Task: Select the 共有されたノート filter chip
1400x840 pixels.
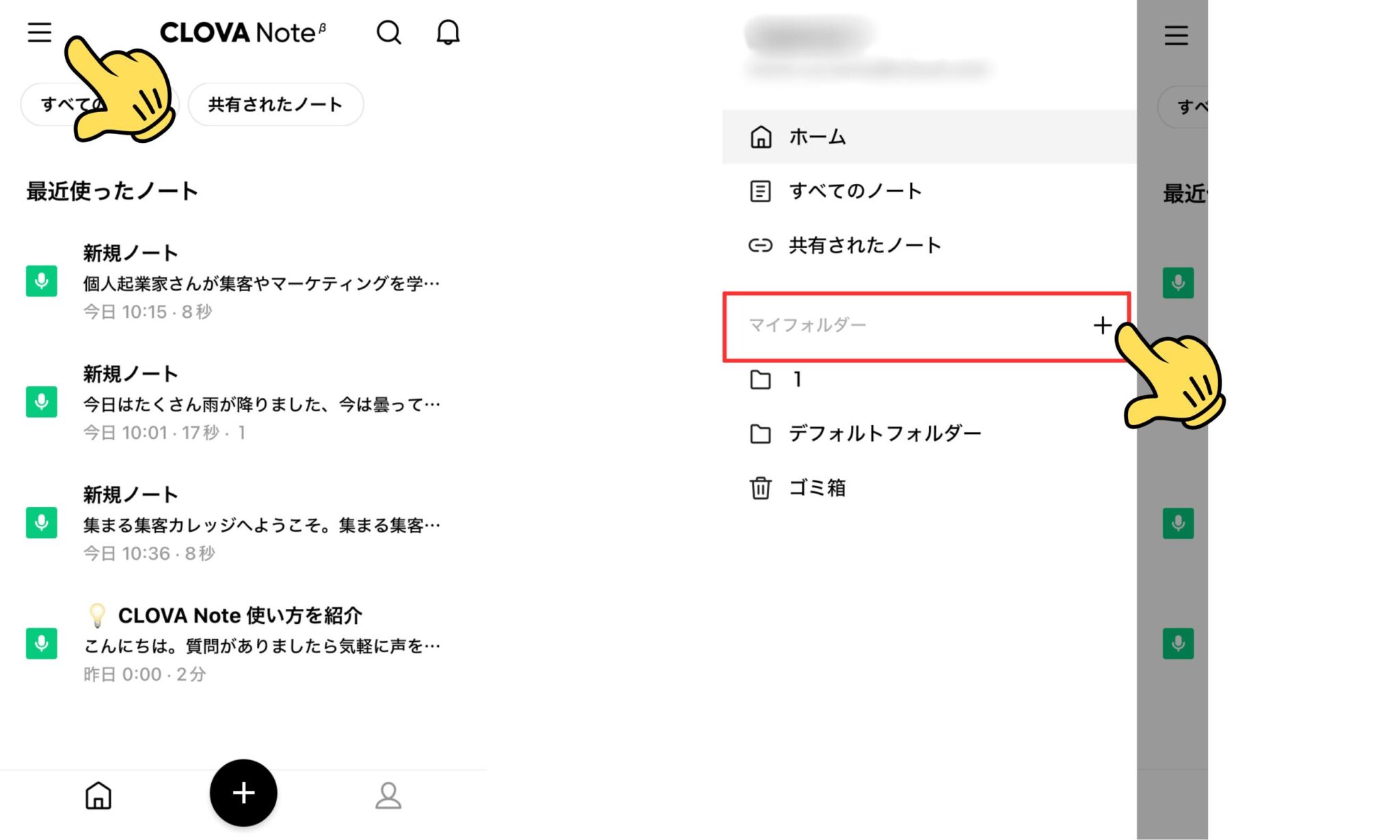Action: pyautogui.click(x=275, y=105)
